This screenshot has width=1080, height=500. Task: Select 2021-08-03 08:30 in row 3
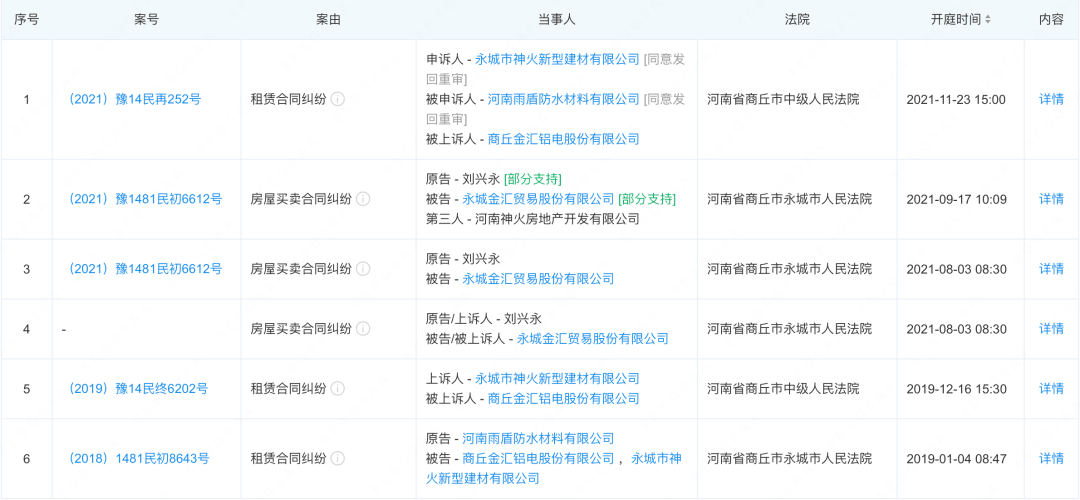(x=957, y=269)
